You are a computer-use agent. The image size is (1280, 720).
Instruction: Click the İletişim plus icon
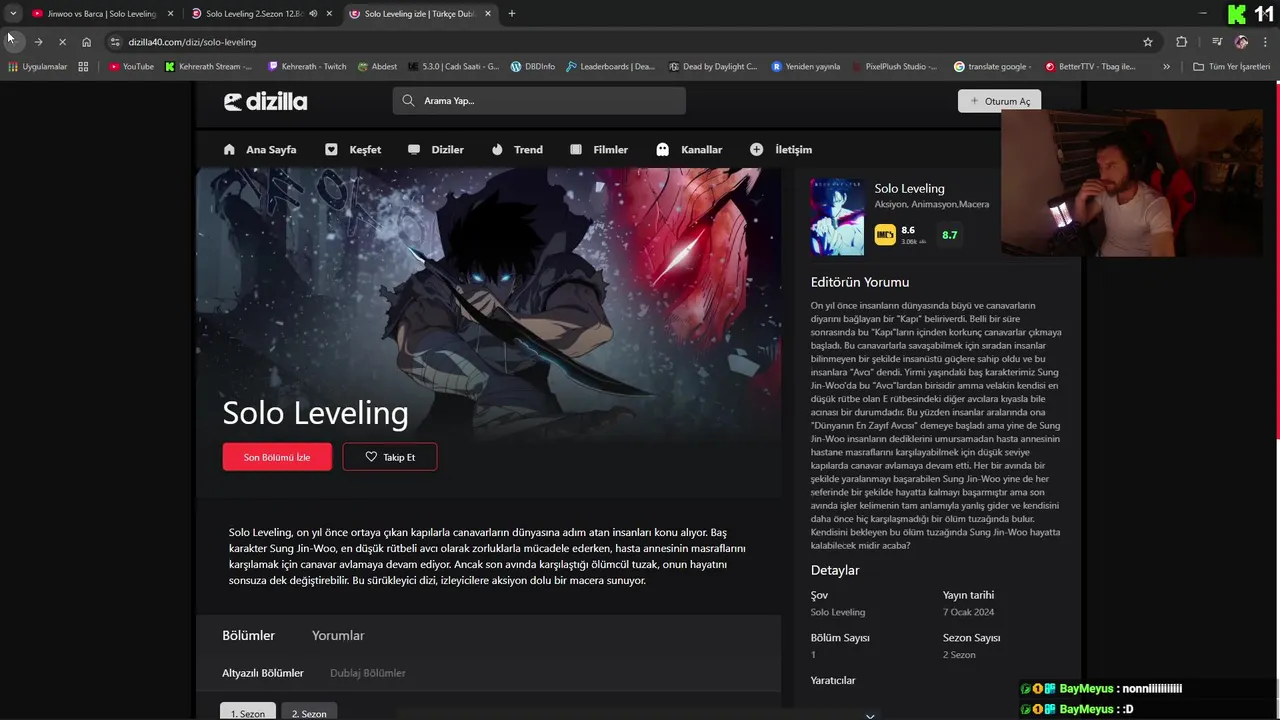tap(756, 149)
